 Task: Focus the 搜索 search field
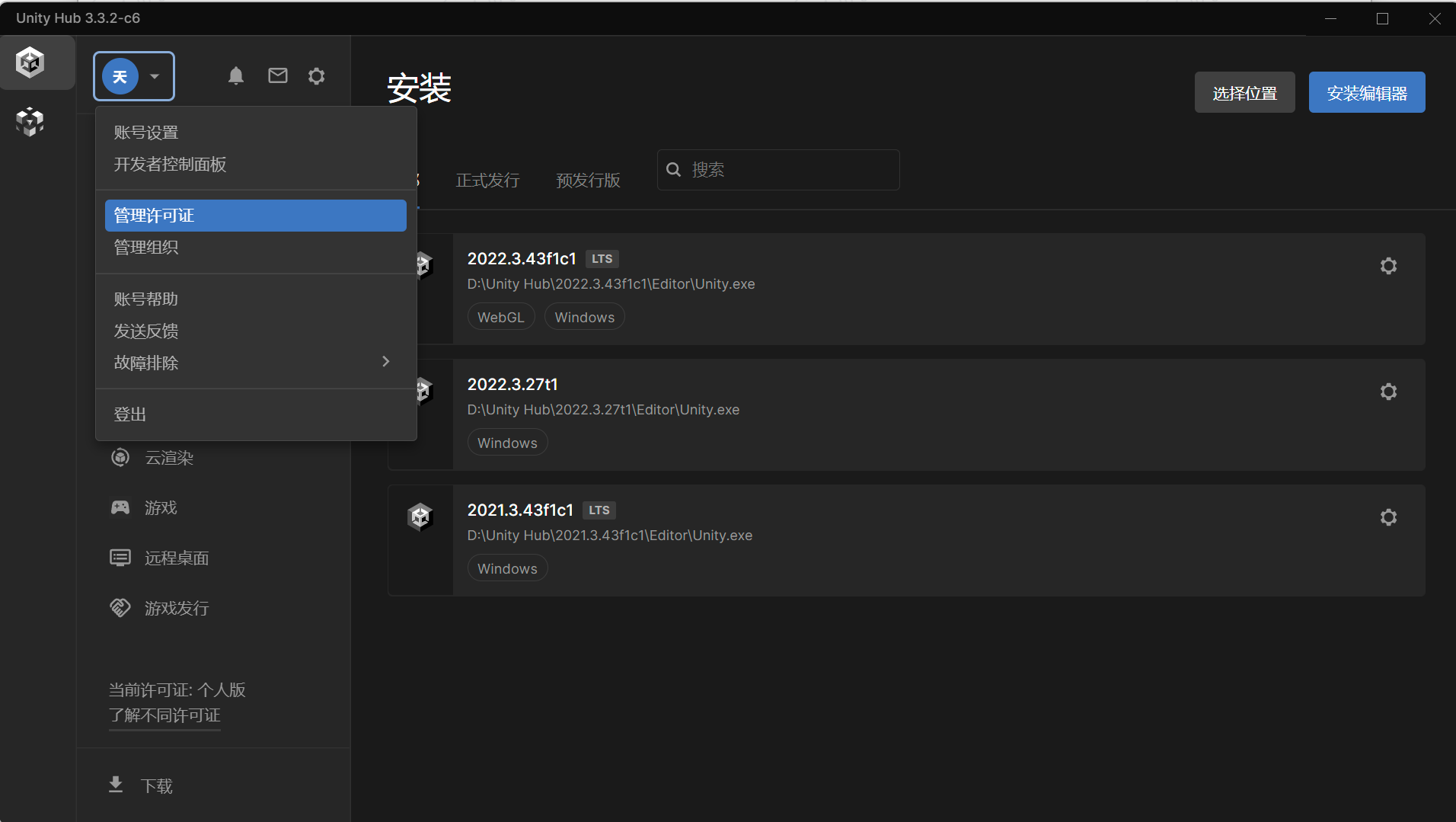[x=778, y=170]
